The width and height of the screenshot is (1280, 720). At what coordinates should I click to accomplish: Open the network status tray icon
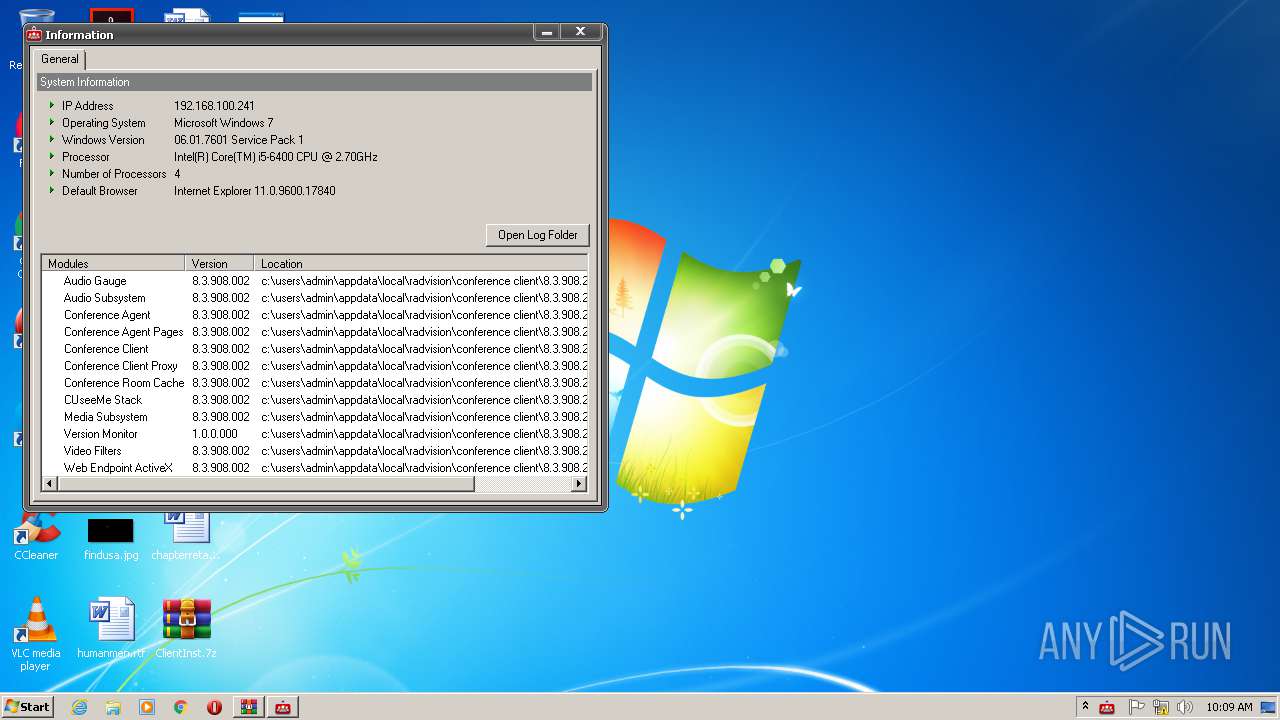tap(1161, 707)
